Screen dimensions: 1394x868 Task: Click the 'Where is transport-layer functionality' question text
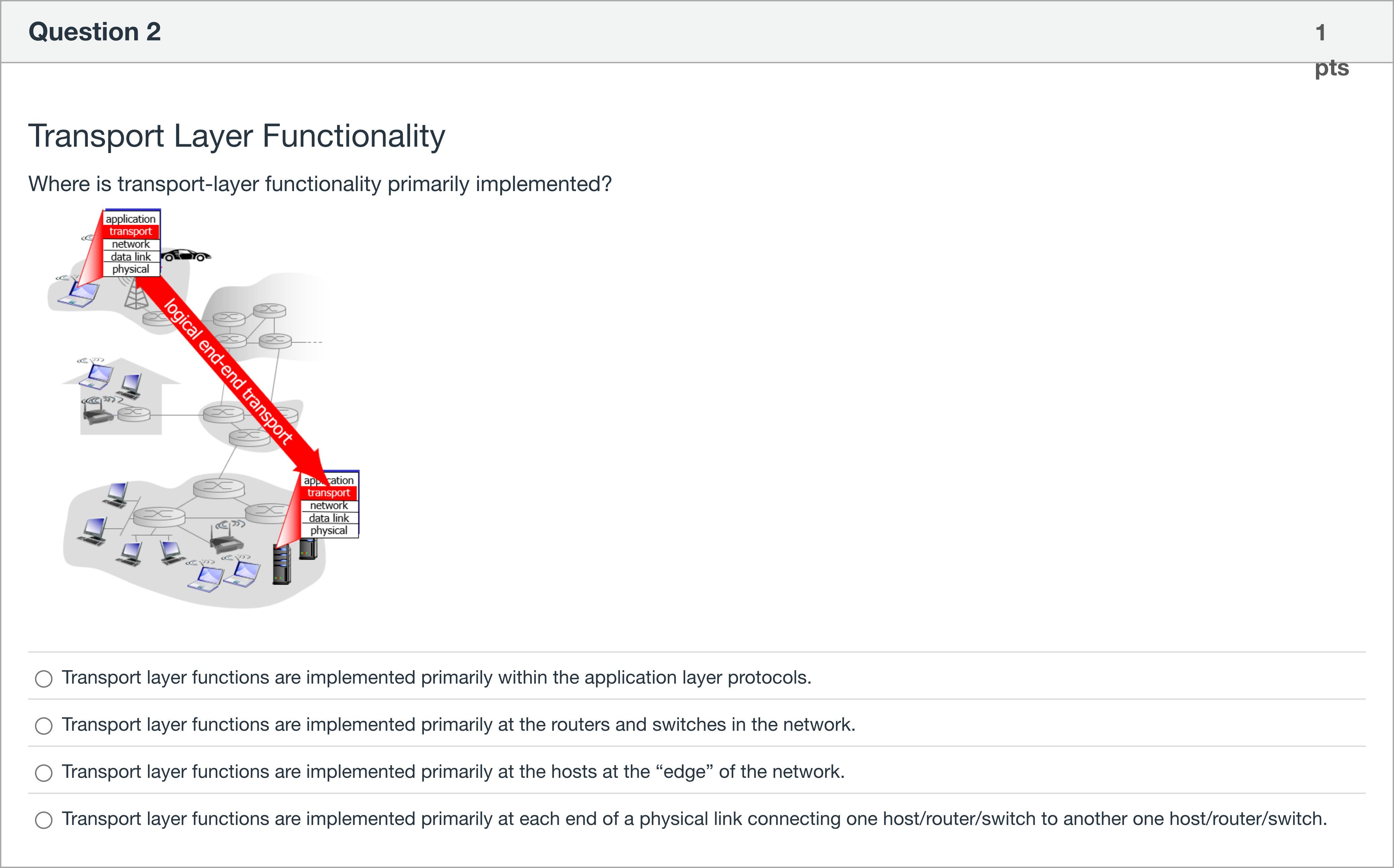(320, 184)
